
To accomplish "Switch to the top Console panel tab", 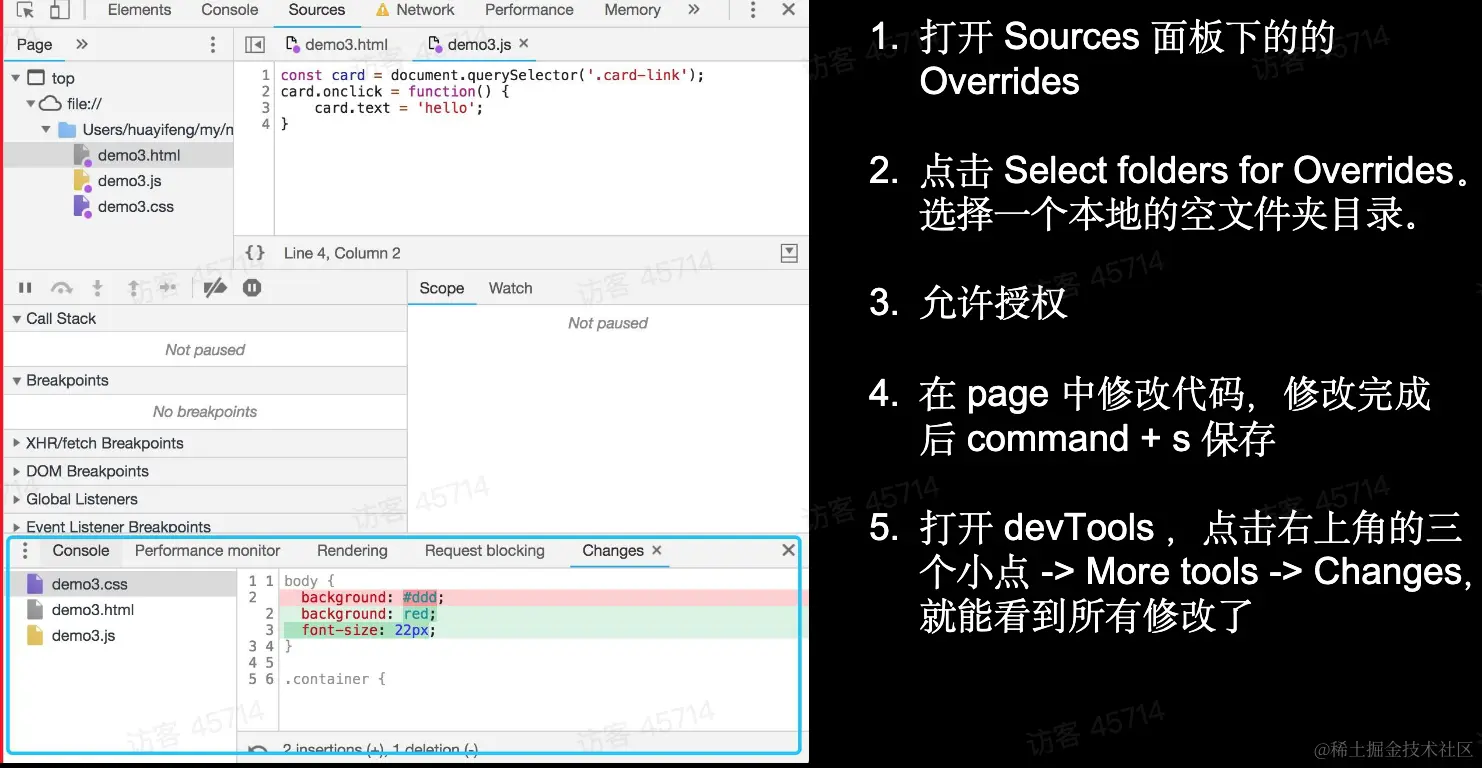I will [229, 10].
